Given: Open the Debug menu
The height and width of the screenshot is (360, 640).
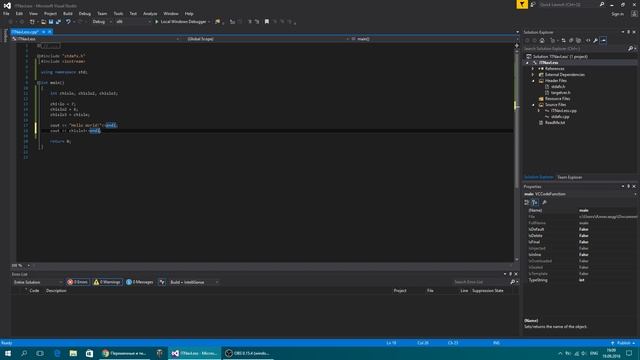Looking at the screenshot, I should click(85, 13).
